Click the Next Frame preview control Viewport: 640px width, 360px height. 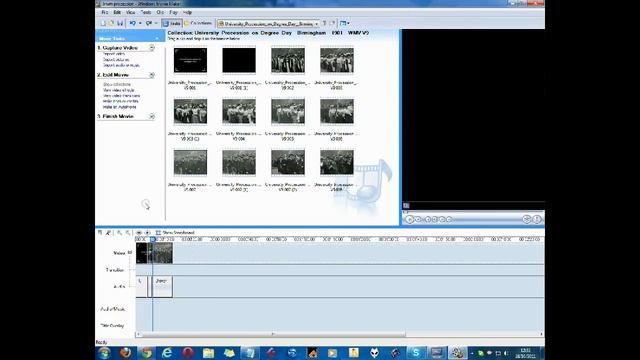coord(442,220)
